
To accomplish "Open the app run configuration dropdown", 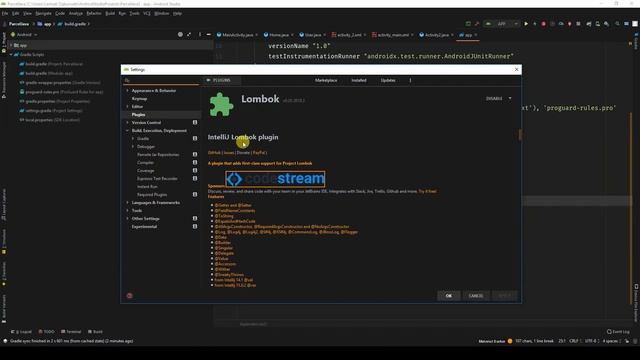I will click(x=502, y=24).
